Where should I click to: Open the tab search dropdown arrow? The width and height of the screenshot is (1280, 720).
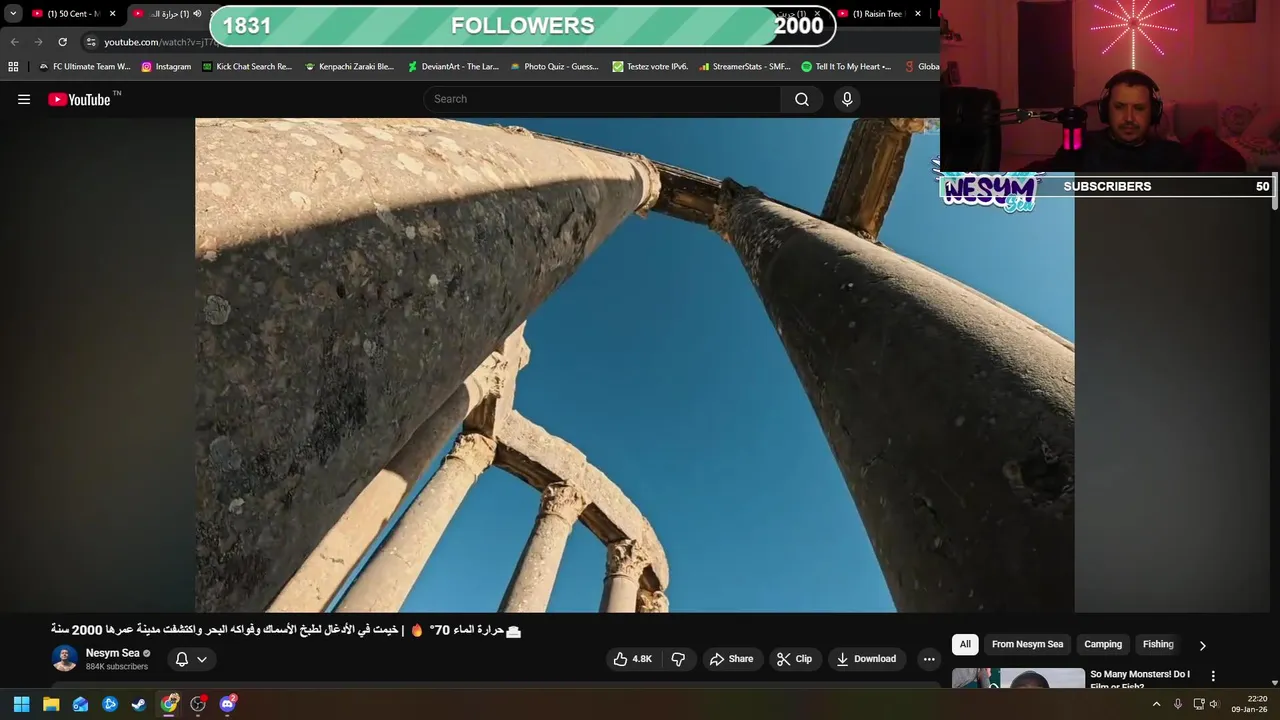(13, 14)
